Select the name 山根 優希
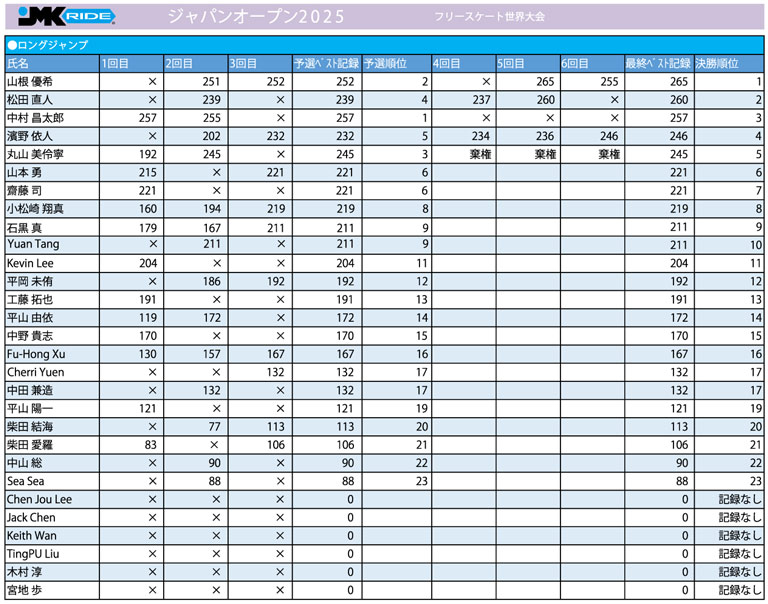Viewport: 768px width, 604px height. [29, 82]
